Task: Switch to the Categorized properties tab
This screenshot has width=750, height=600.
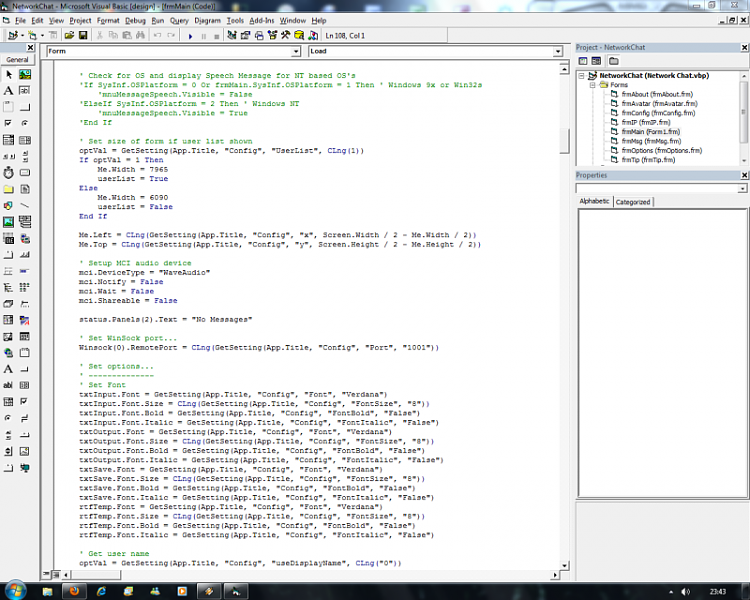Action: 633,202
